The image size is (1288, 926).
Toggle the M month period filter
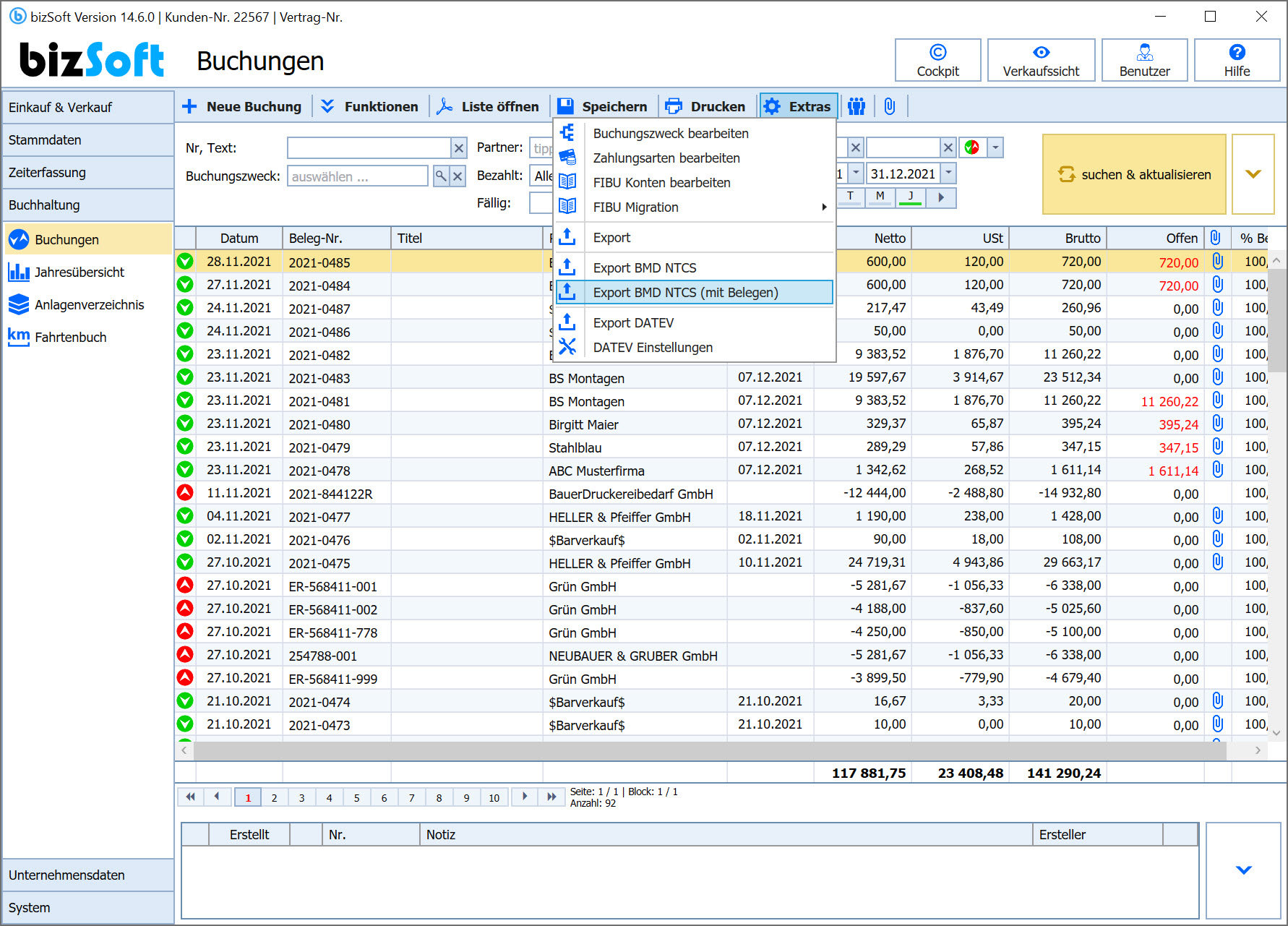(x=880, y=197)
